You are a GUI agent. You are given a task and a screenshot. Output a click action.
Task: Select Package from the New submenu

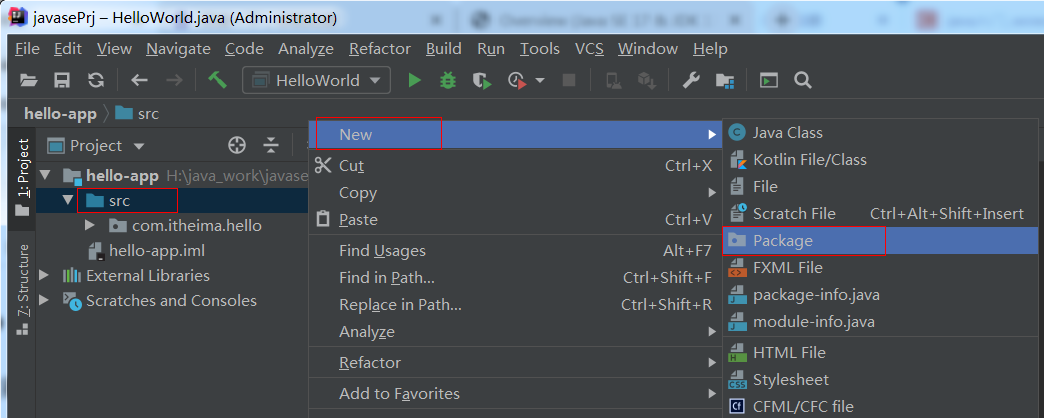(x=783, y=240)
